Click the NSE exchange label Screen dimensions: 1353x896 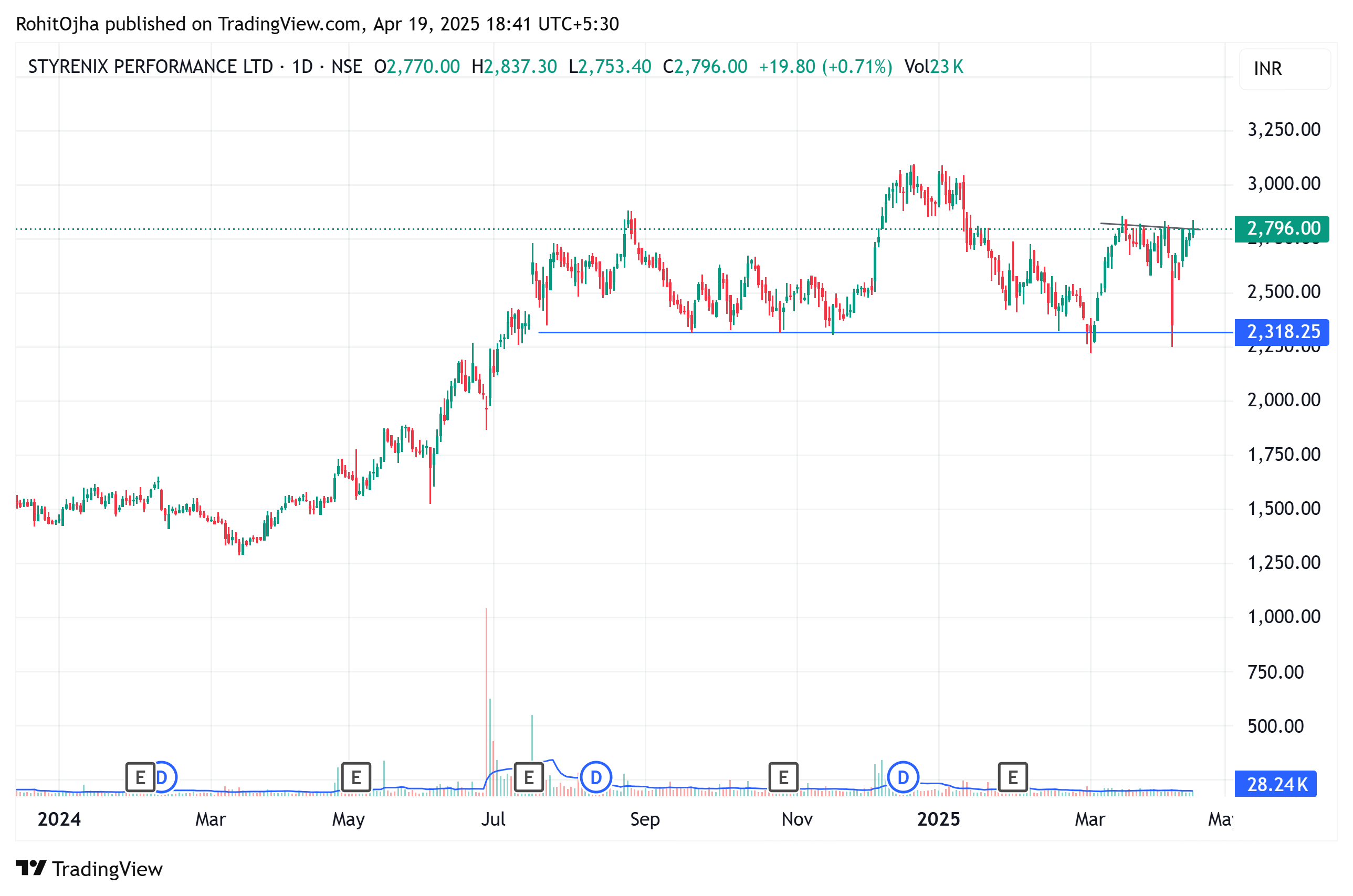point(347,67)
